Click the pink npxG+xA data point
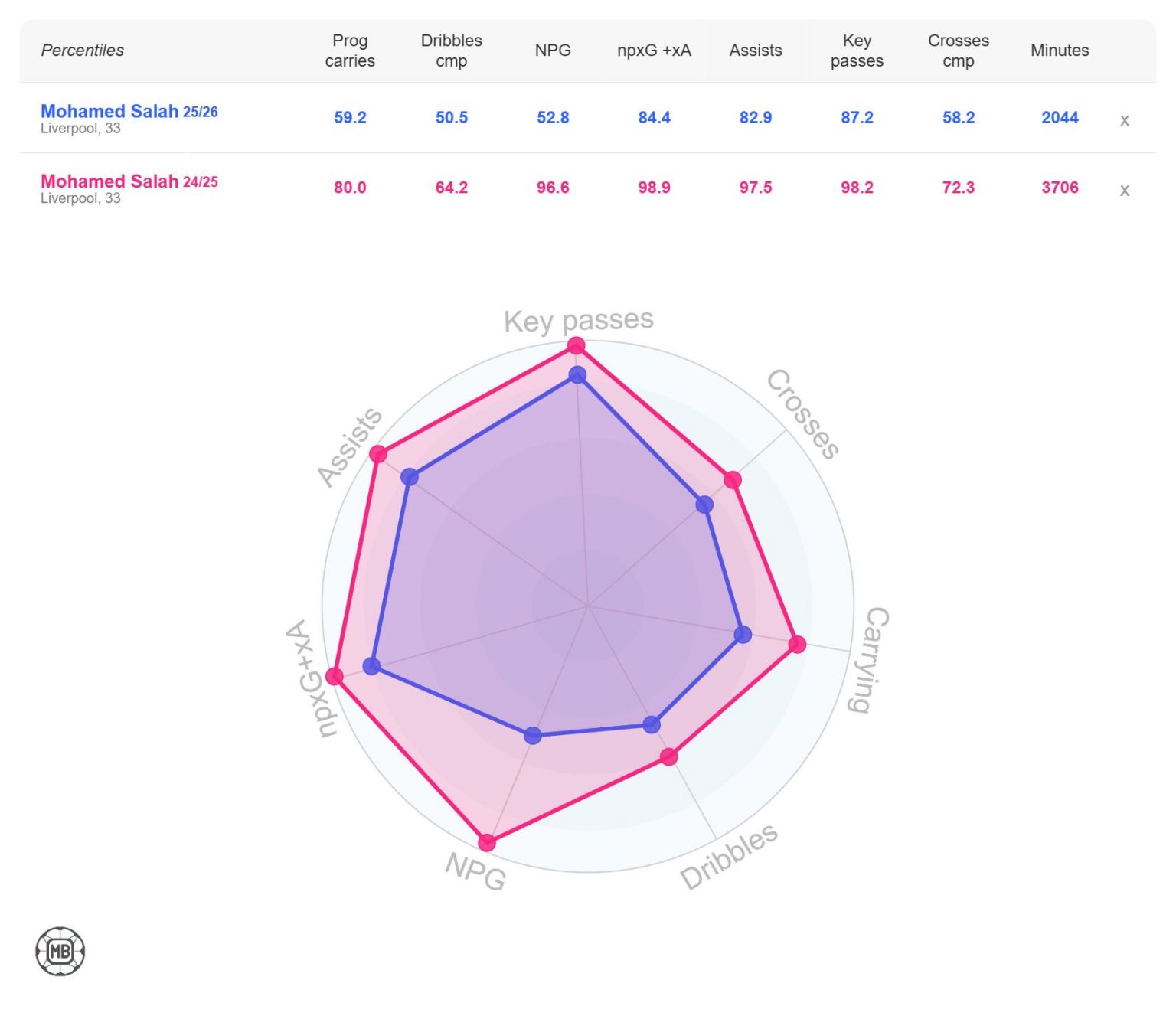Viewport: 1176px width, 1029px height. [335, 676]
